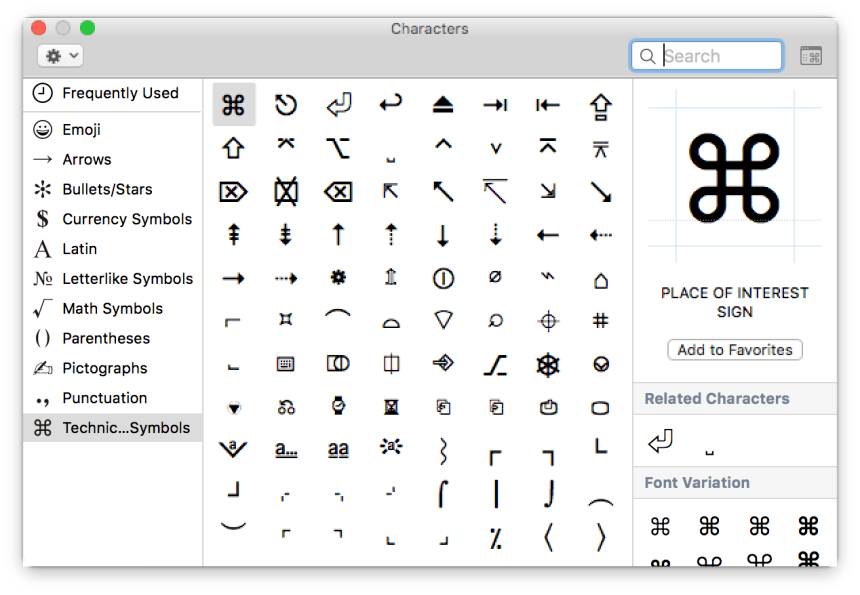Click the clockwise open-circle arrow symbol
This screenshot has width=860, height=595.
[x=285, y=104]
